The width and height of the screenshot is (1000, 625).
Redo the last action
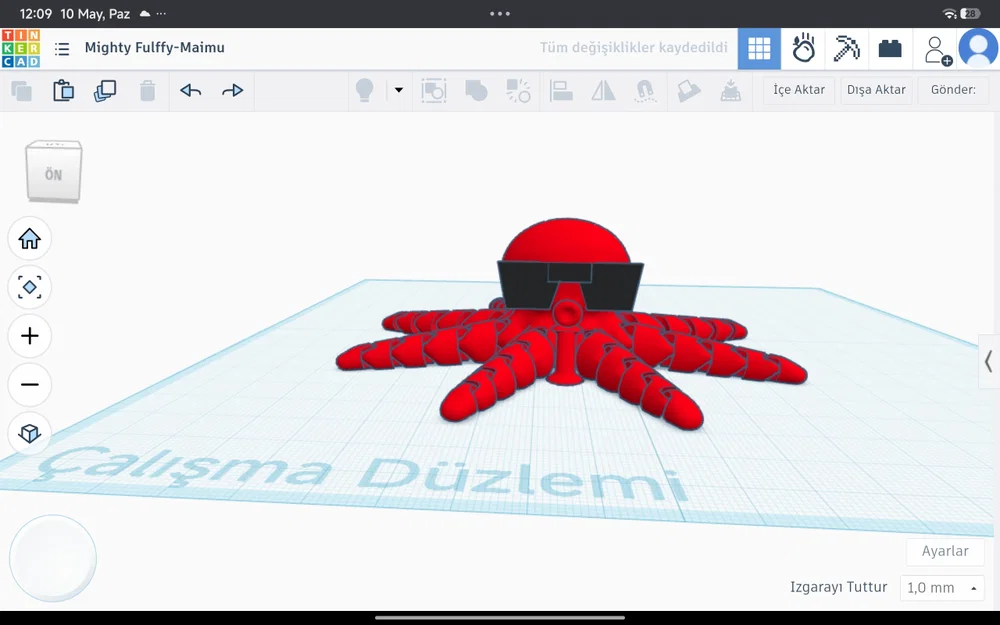pos(232,91)
